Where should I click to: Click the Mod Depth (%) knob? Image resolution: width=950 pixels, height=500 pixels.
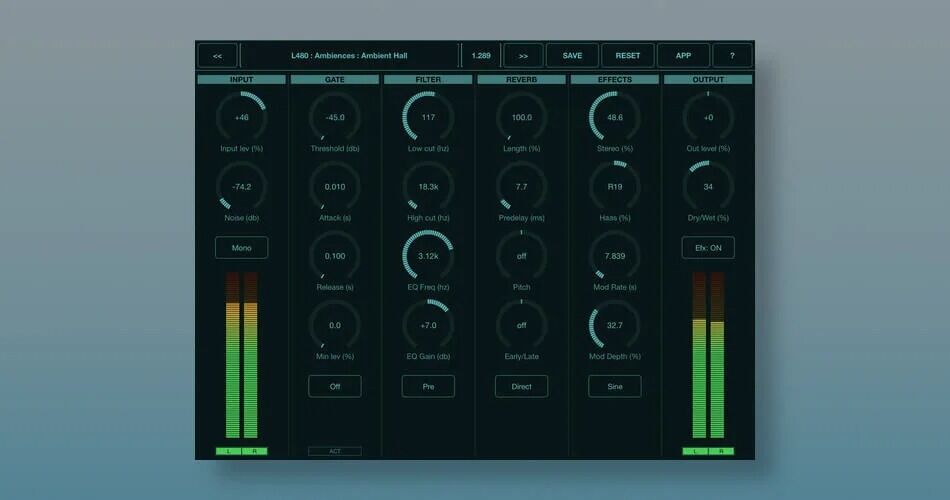[x=614, y=325]
